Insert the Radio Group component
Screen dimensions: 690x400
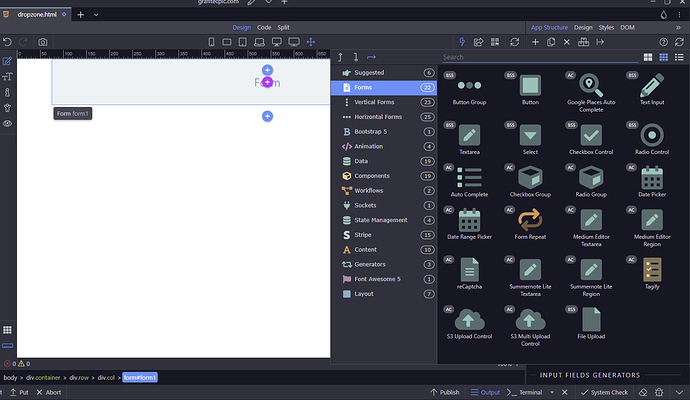(x=591, y=182)
